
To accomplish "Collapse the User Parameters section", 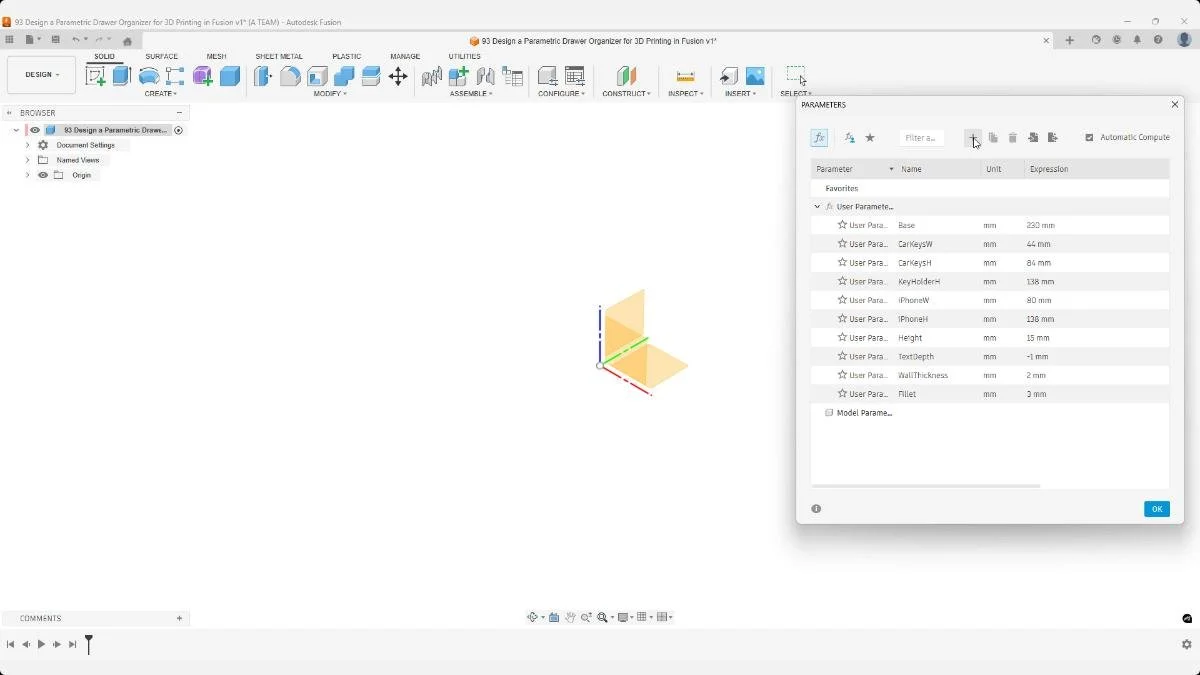I will (x=817, y=206).
